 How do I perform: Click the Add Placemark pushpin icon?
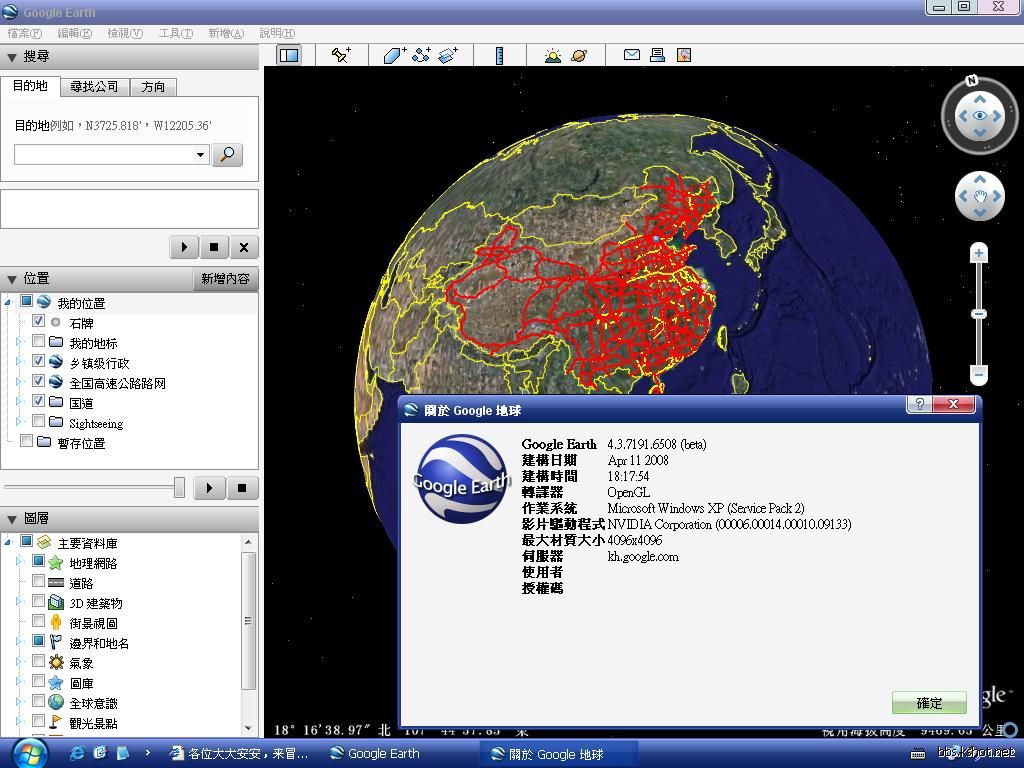[x=341, y=55]
